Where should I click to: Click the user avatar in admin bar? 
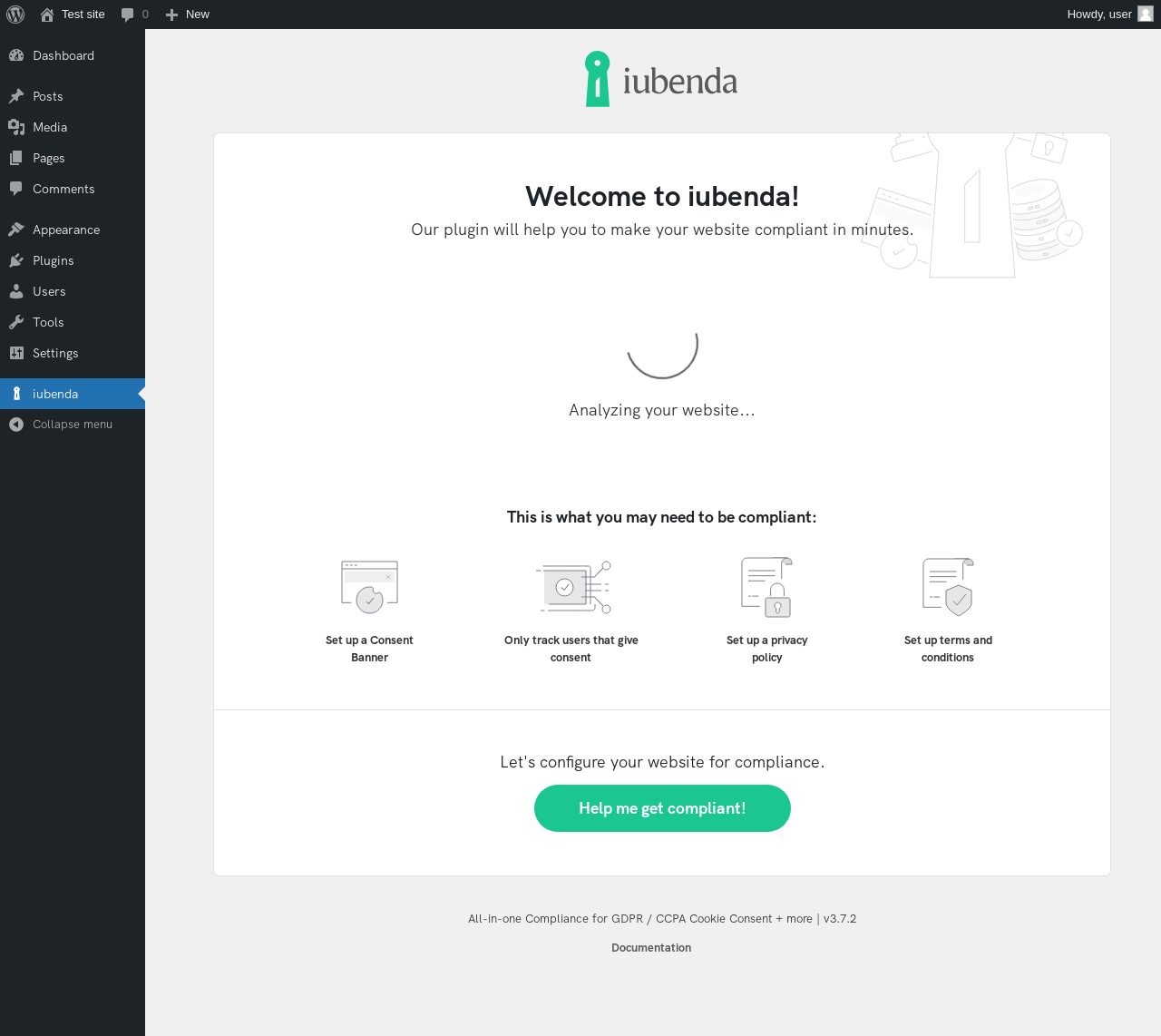[1146, 15]
